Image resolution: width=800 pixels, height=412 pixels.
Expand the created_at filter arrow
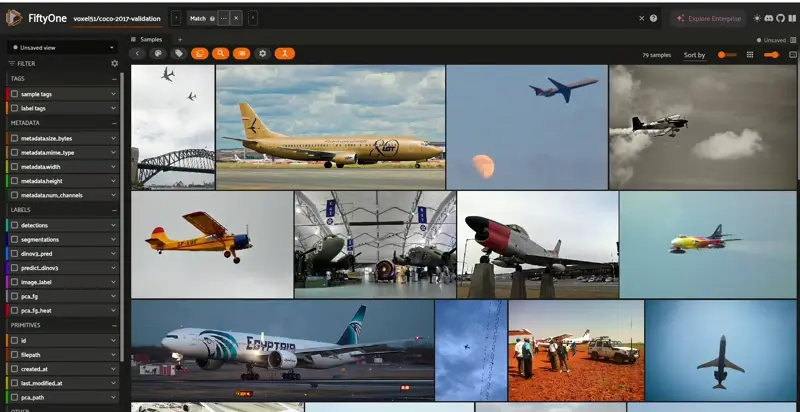113,369
